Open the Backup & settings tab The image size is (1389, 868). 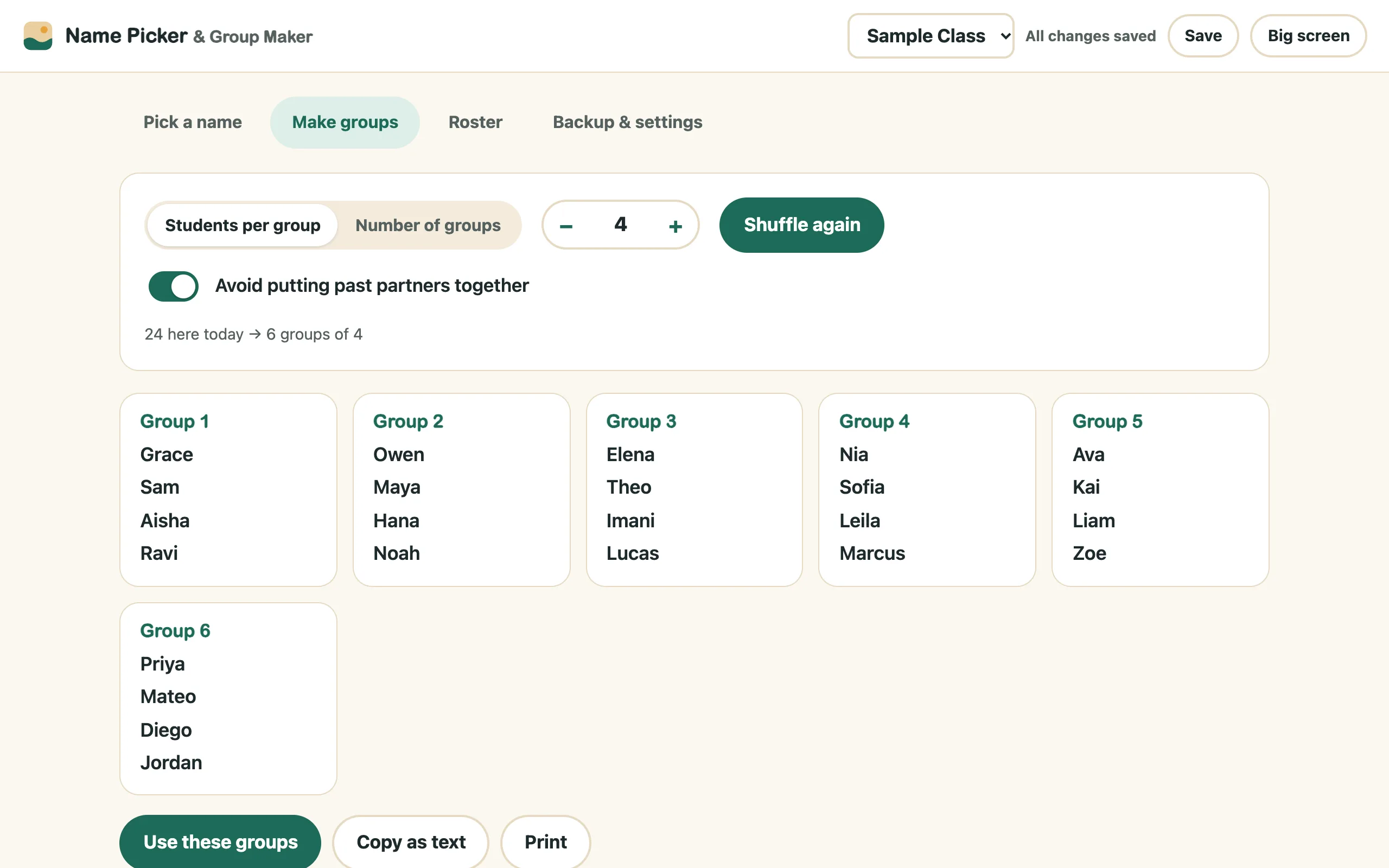(627, 122)
